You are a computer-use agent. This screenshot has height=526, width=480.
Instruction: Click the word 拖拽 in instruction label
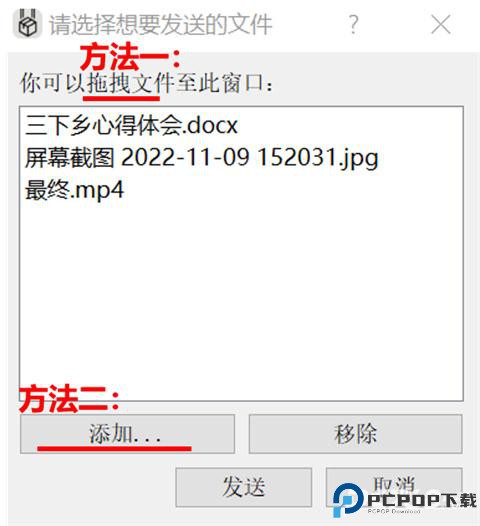(109, 83)
